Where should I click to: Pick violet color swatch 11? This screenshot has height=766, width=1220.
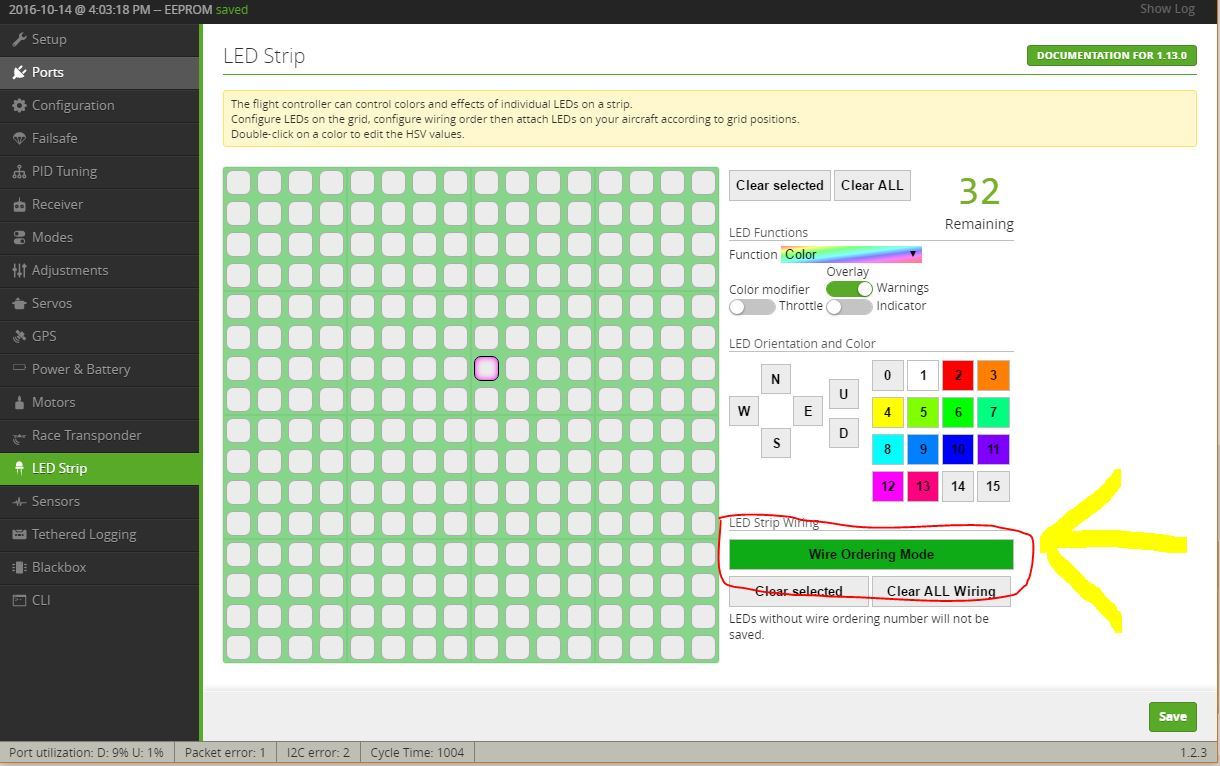pos(993,449)
